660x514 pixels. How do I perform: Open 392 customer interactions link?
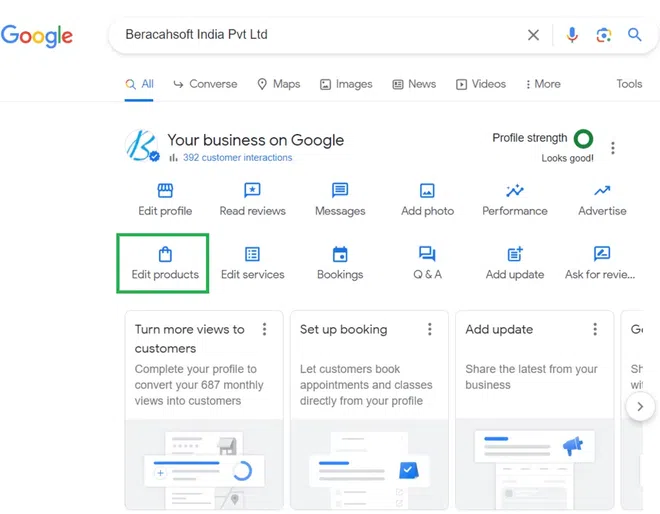point(237,157)
